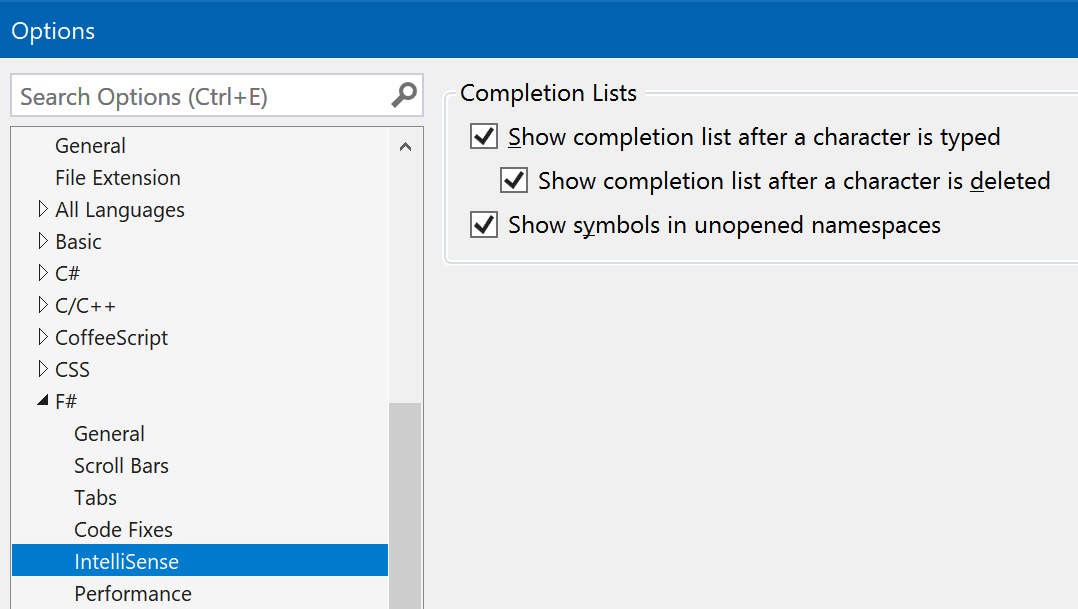This screenshot has width=1078, height=609.
Task: Open Tabs under F#
Action: coord(96,498)
